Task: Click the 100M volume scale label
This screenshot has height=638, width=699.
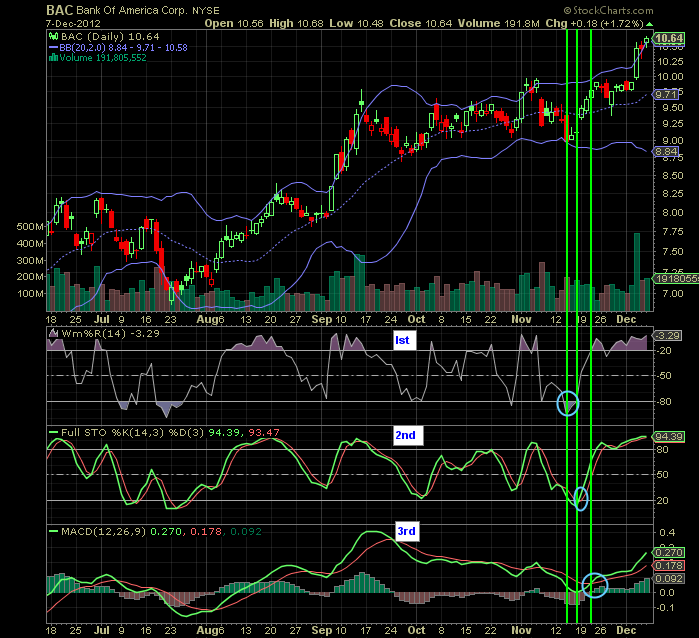Action: 30,293
